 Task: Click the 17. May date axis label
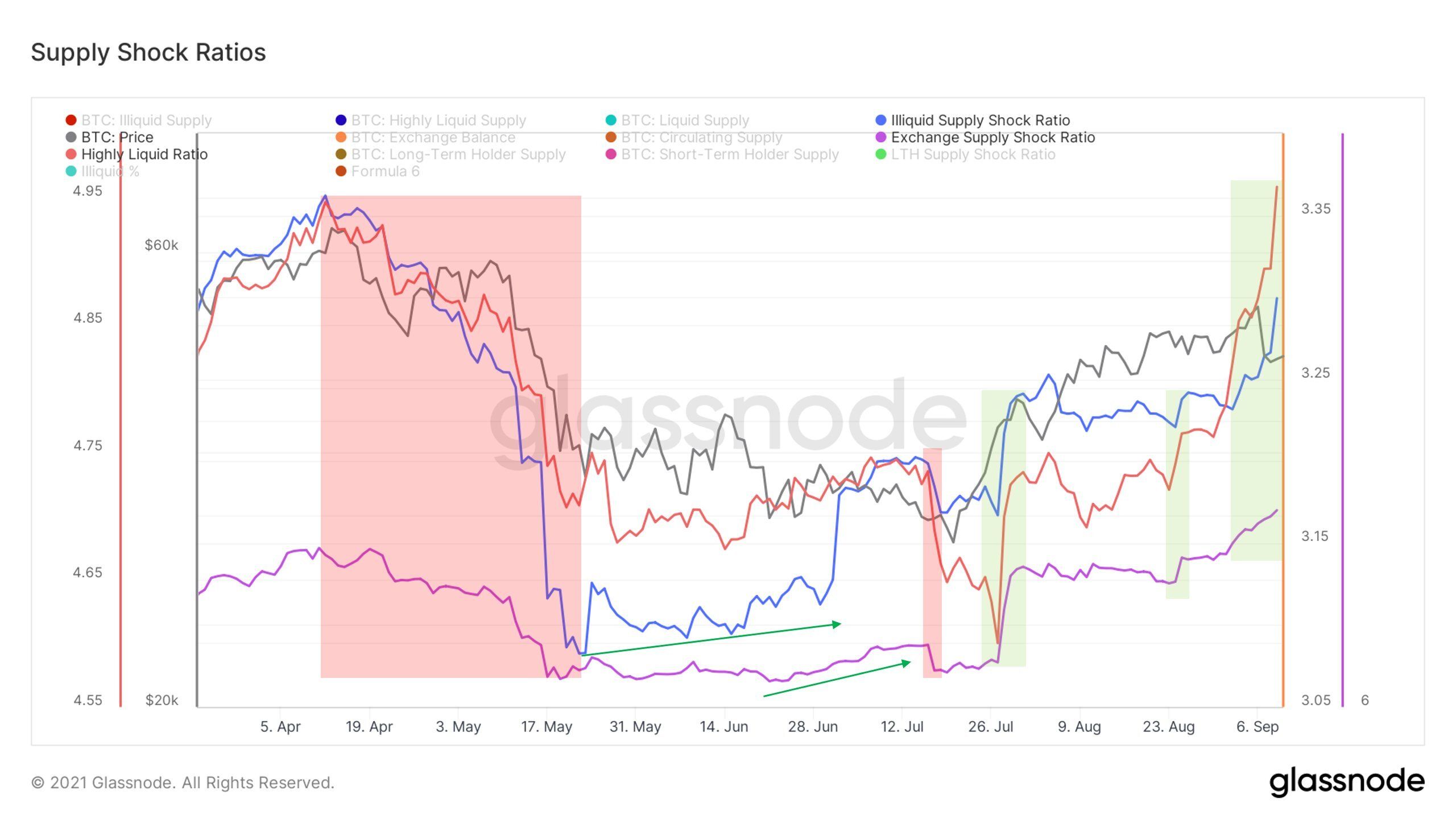pos(547,726)
